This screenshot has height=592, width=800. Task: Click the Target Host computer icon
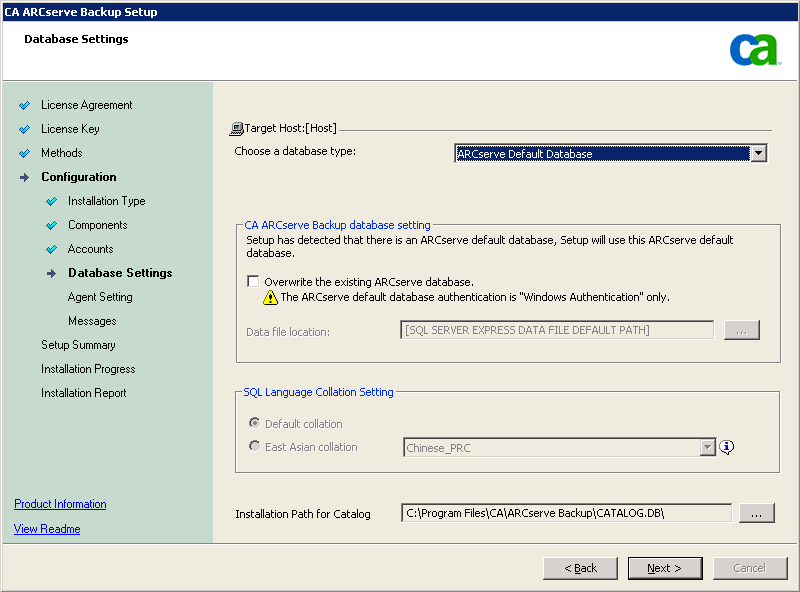tap(237, 128)
